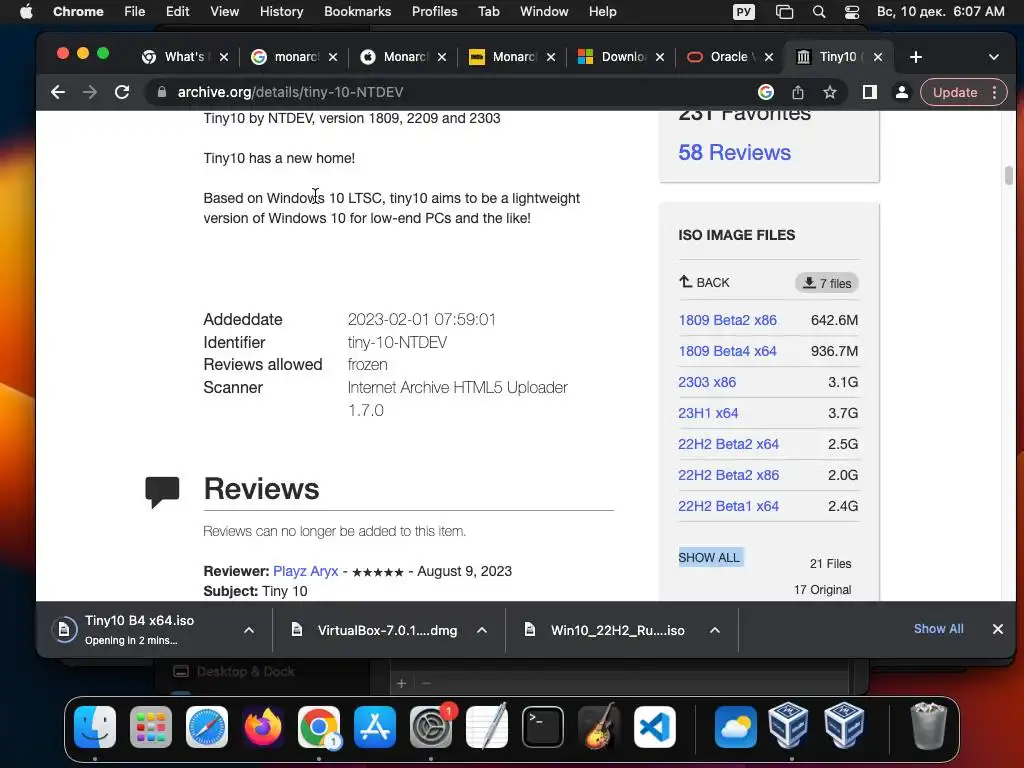Launch Visual Studio Code from the Dock
Image resolution: width=1024 pixels, height=768 pixels.
pos(655,727)
